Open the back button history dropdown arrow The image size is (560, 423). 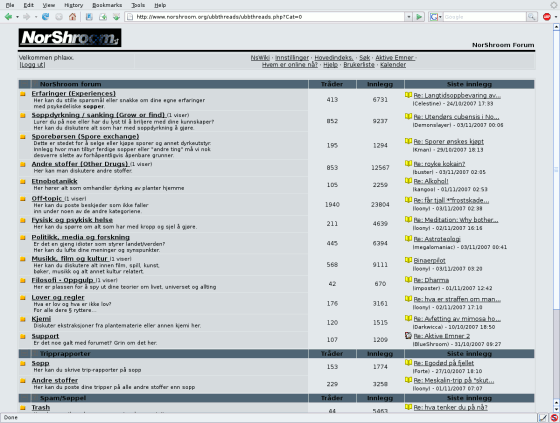pyautogui.click(x=17, y=17)
